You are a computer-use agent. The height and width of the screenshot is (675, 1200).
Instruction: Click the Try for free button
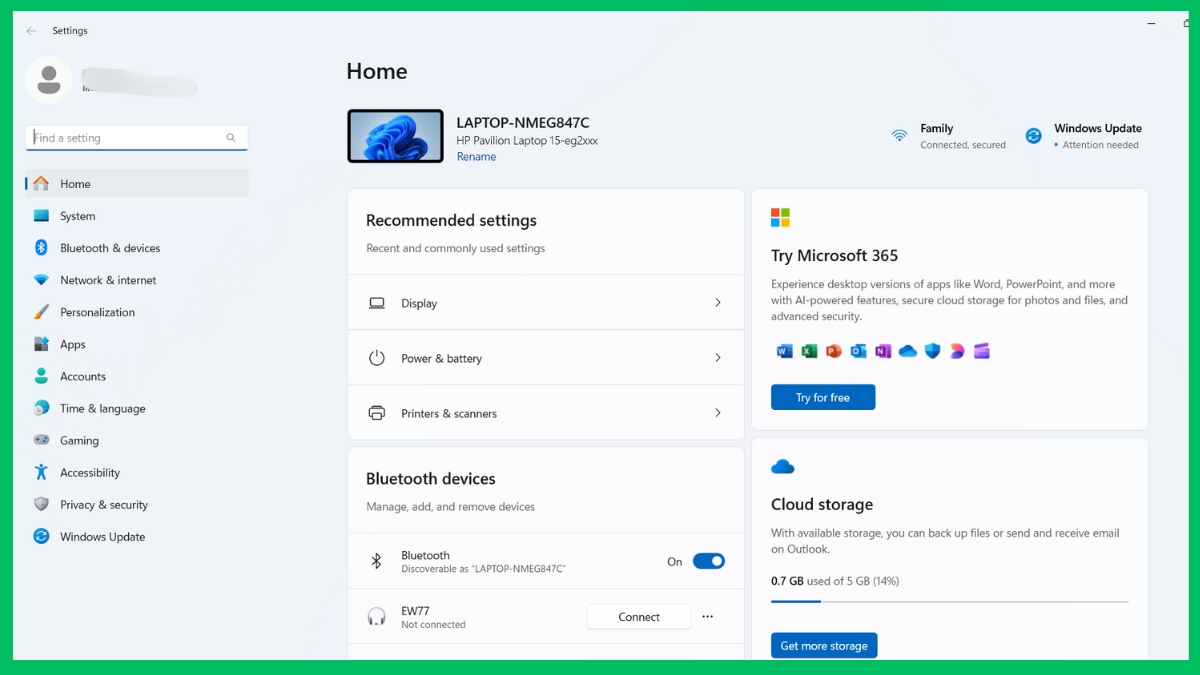click(823, 397)
